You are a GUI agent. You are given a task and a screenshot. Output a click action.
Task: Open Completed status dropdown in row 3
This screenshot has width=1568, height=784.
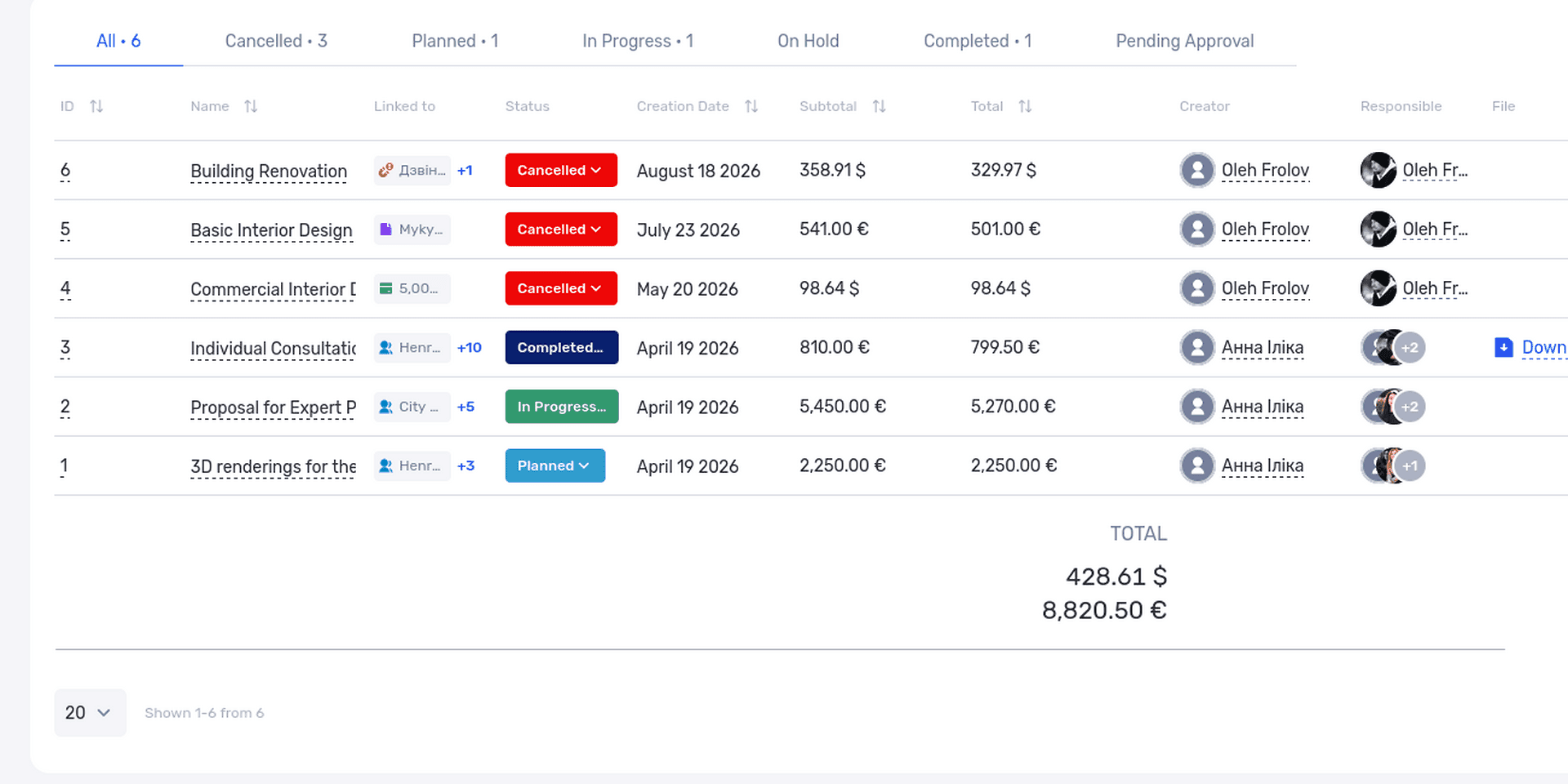(x=562, y=348)
